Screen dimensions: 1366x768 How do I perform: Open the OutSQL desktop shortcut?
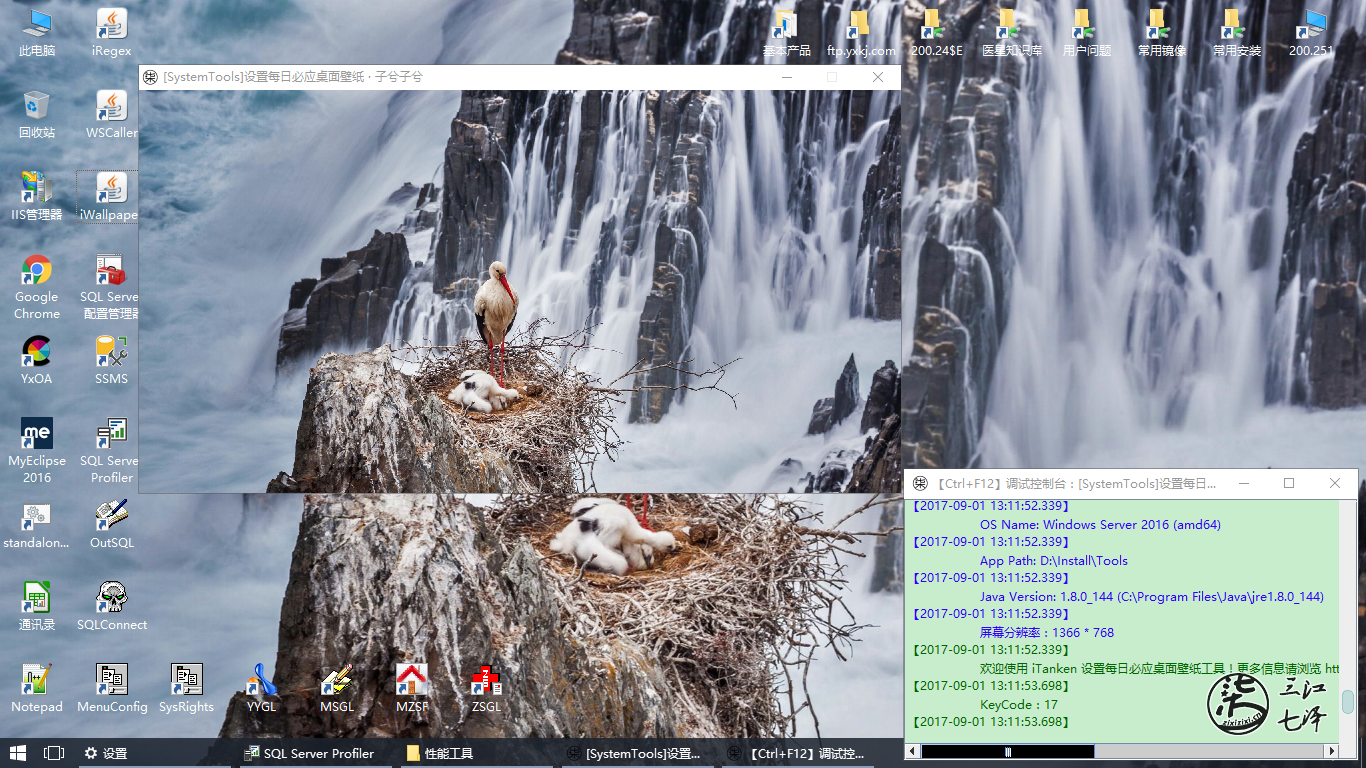point(111,525)
